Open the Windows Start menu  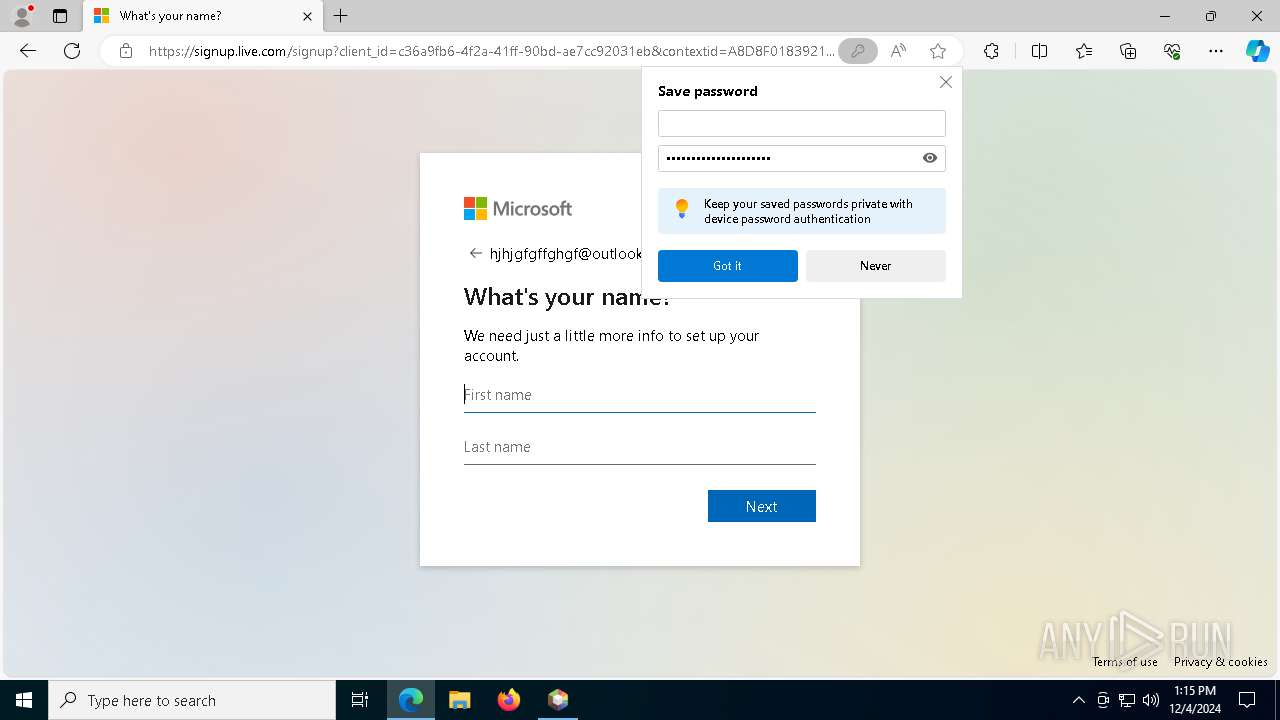(x=24, y=700)
